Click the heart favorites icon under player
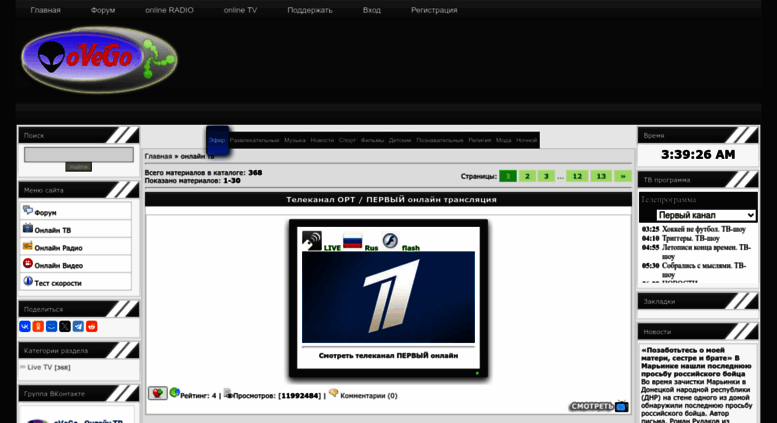This screenshot has height=423, width=777. click(x=158, y=393)
